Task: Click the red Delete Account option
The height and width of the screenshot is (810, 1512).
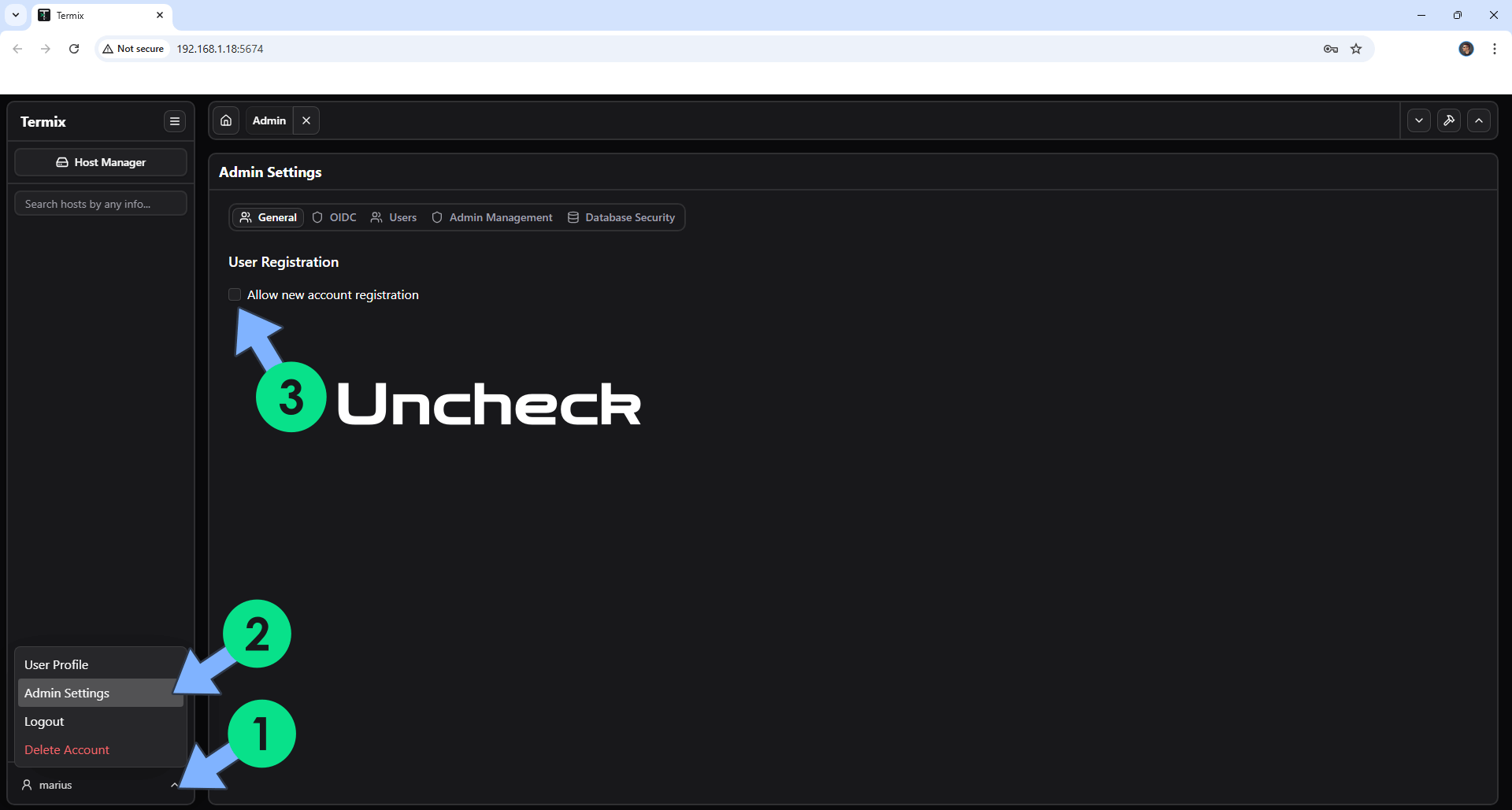Action: 67,749
